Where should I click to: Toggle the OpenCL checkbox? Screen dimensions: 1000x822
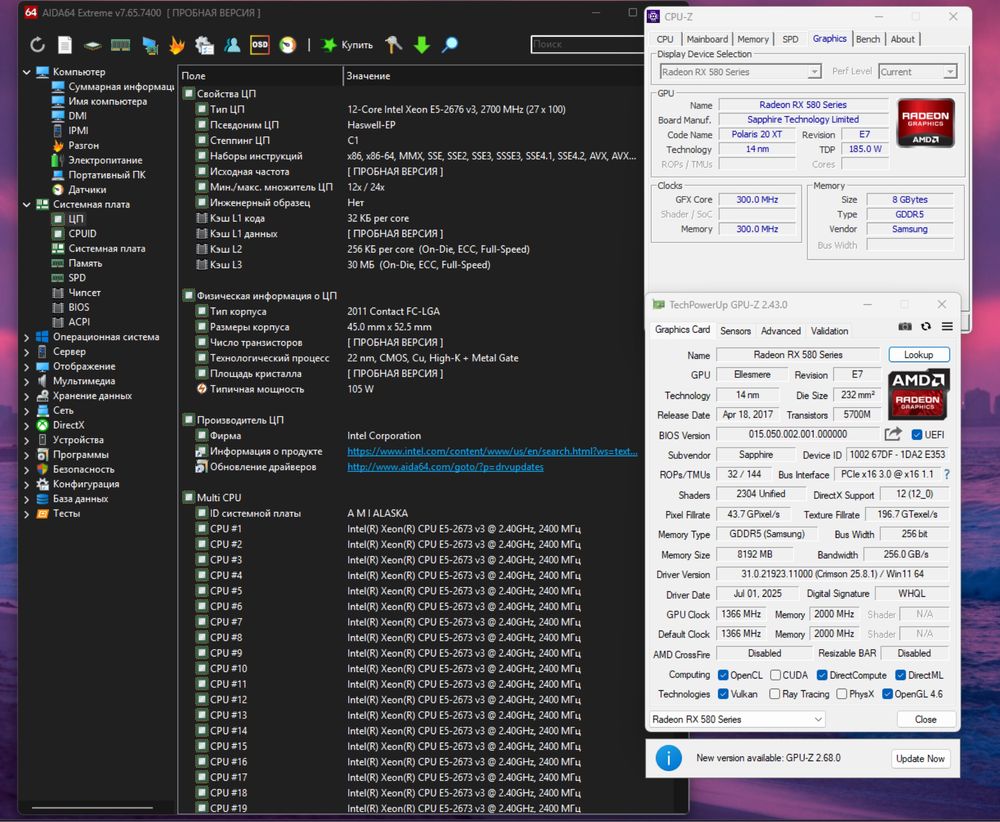[x=723, y=675]
